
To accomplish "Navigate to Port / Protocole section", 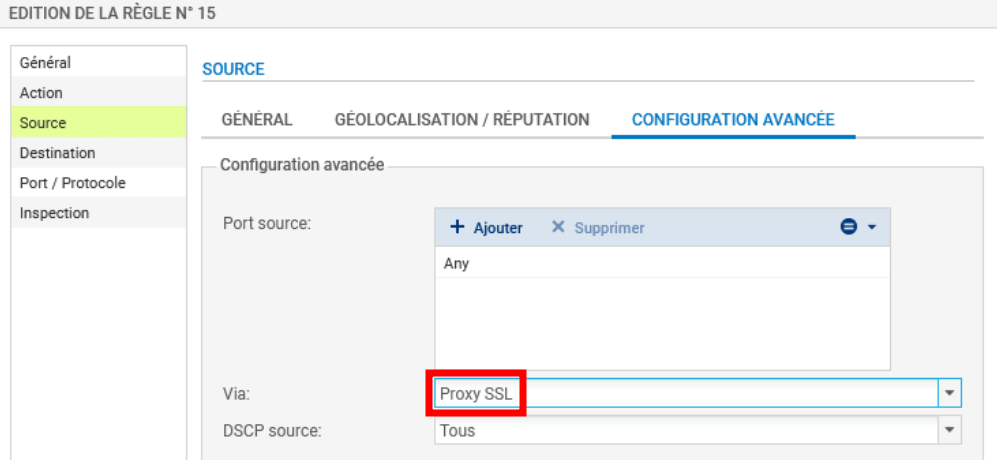I will click(72, 183).
